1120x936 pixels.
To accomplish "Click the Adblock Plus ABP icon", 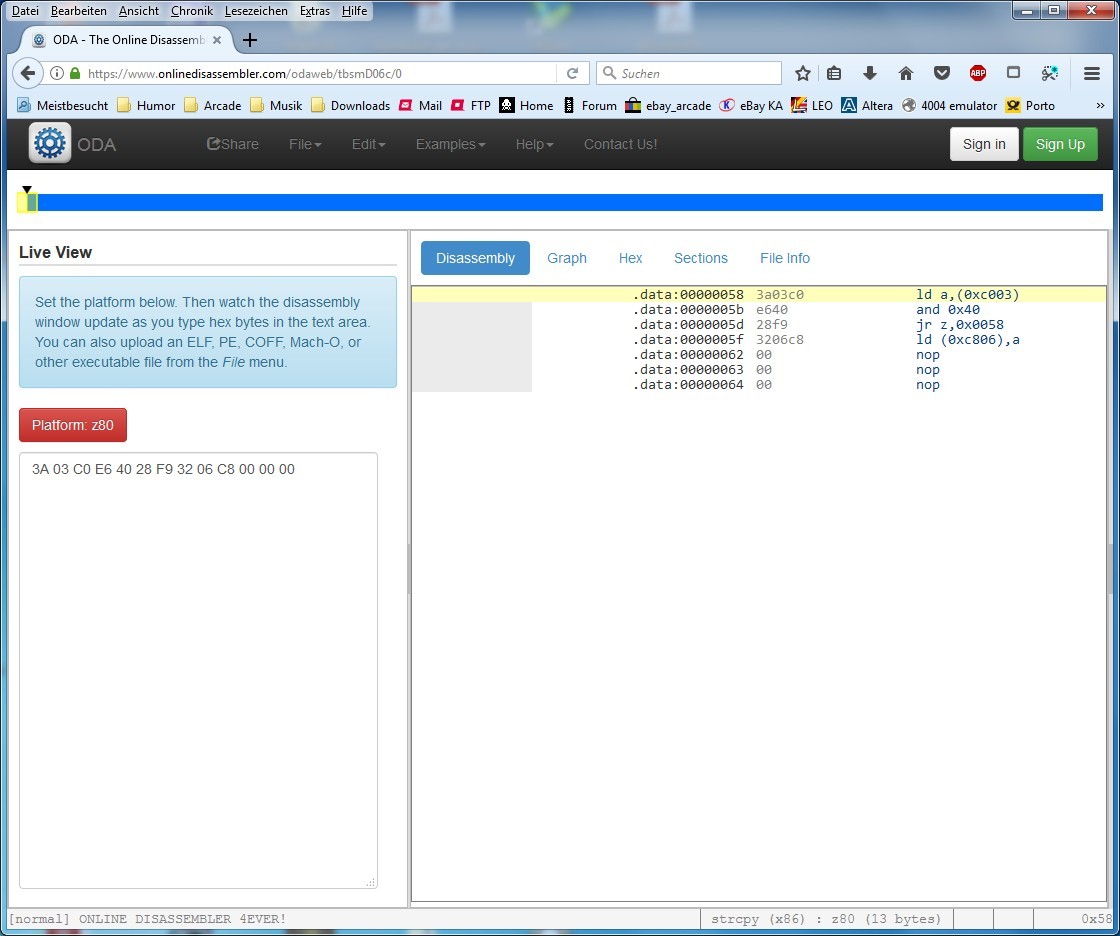I will 977,73.
